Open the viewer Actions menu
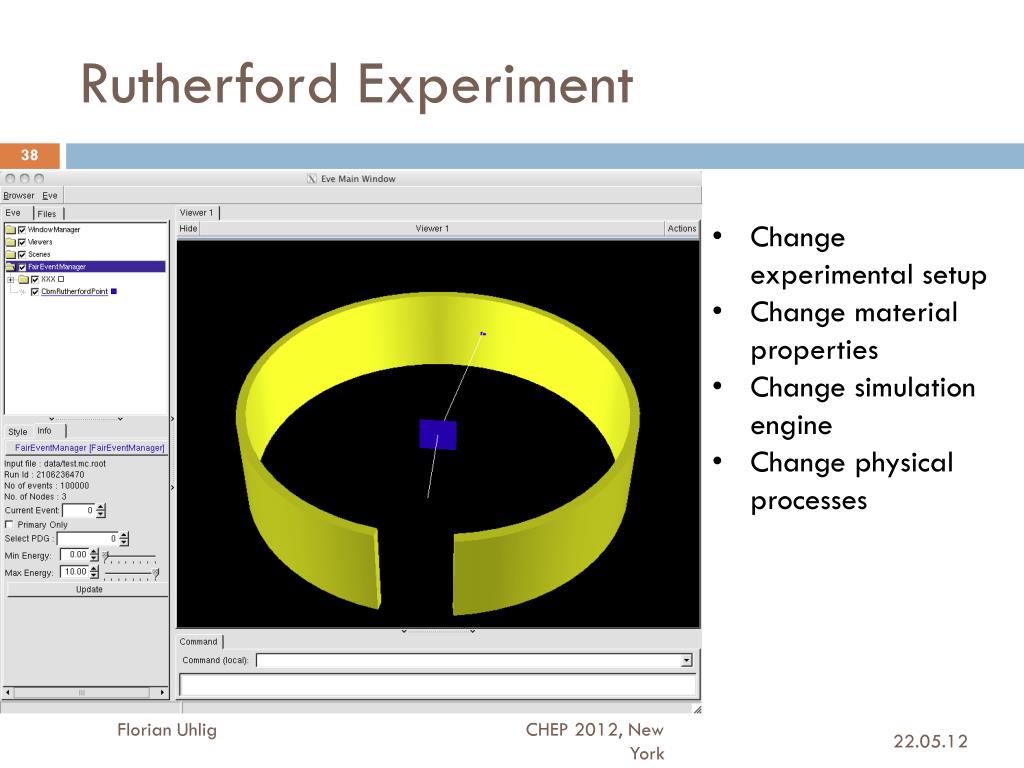The height and width of the screenshot is (768, 1024). click(x=681, y=229)
